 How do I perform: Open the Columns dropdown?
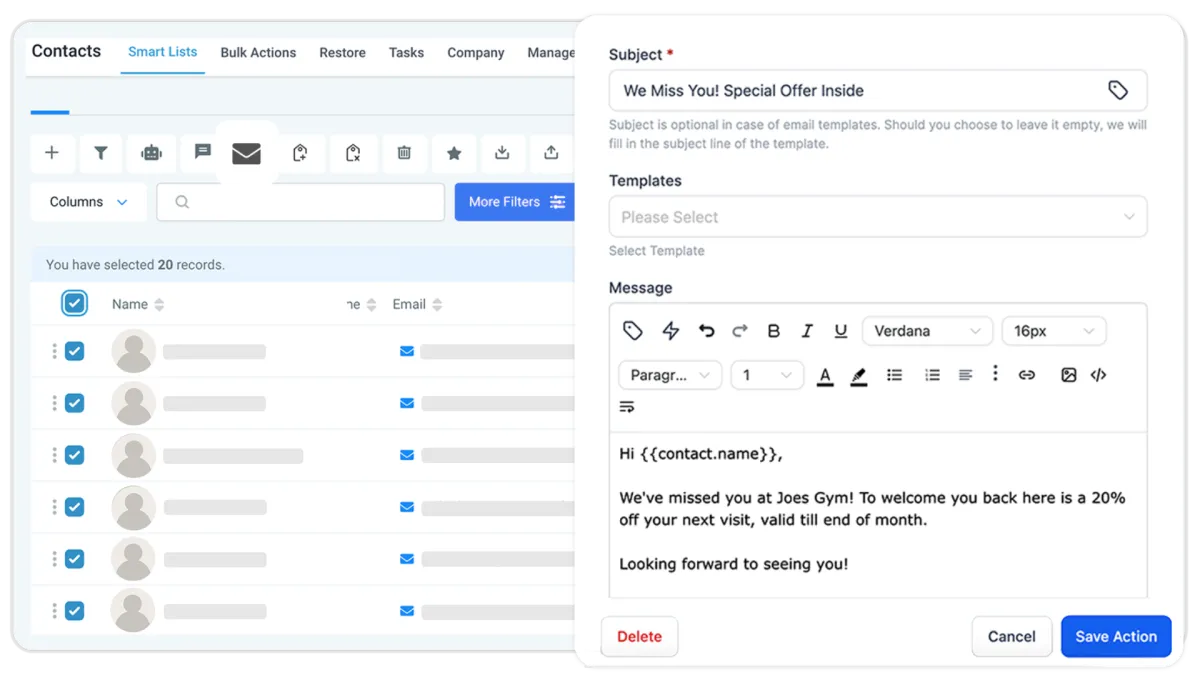(89, 202)
